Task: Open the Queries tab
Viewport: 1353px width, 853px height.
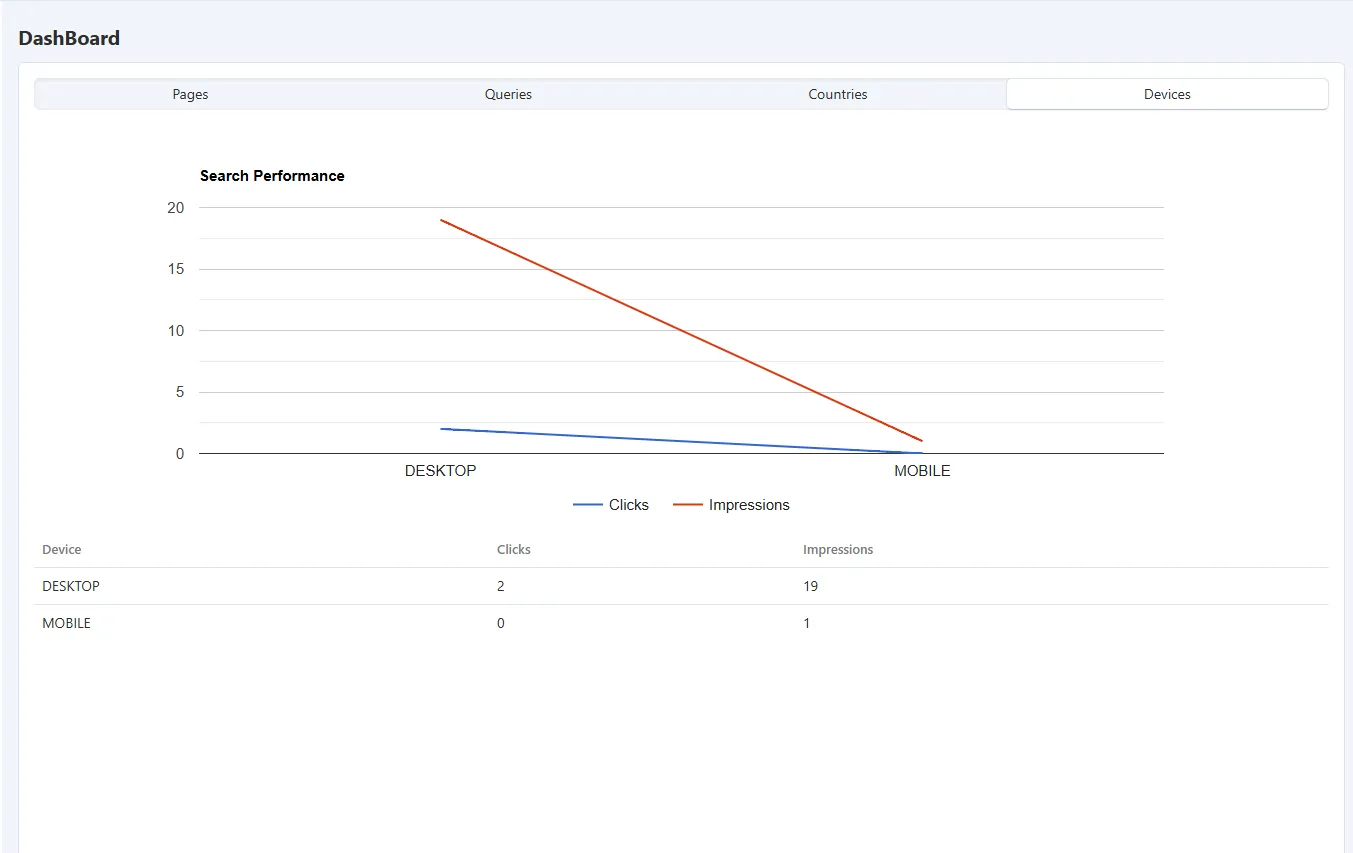Action: pos(508,94)
